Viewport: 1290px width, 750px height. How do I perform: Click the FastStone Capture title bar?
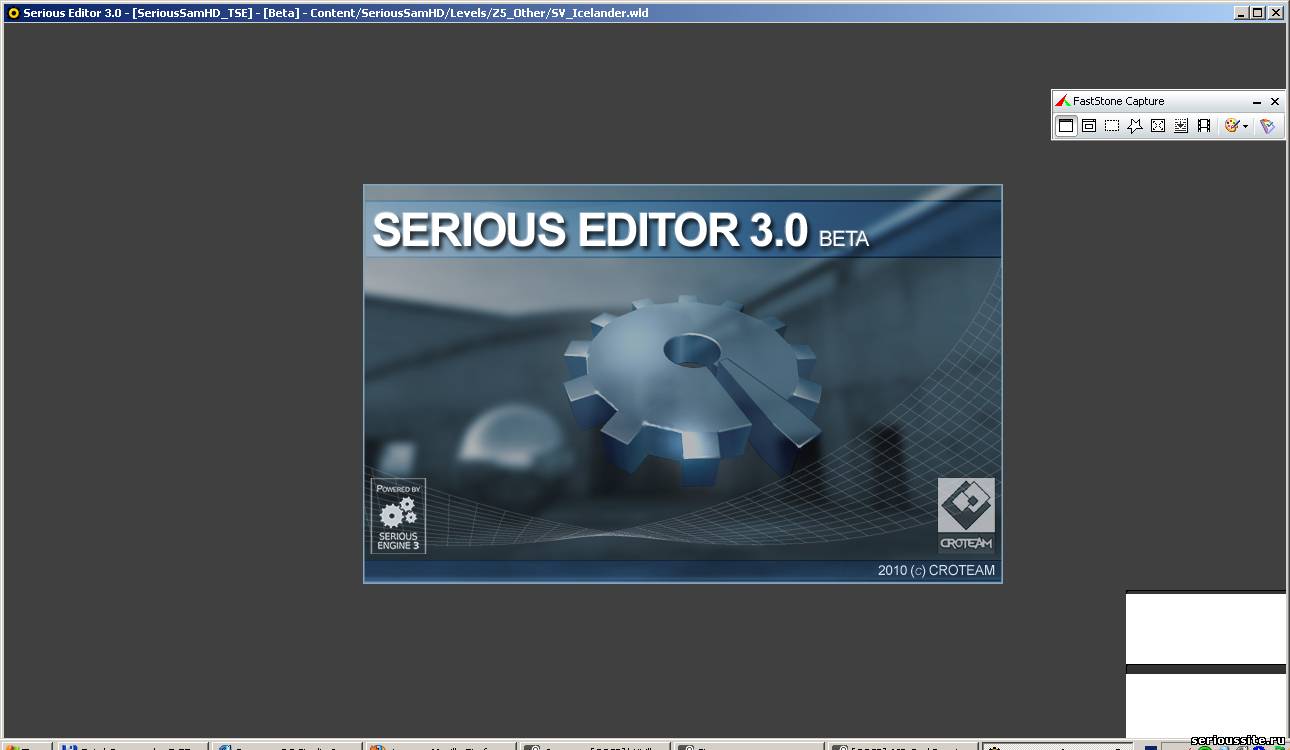tap(1150, 101)
